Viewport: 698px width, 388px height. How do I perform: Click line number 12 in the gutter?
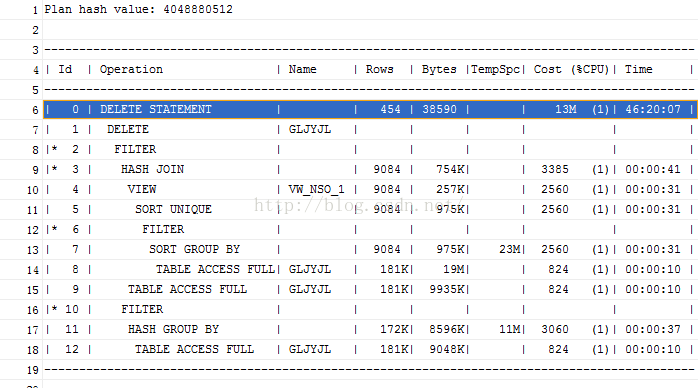tap(32, 230)
